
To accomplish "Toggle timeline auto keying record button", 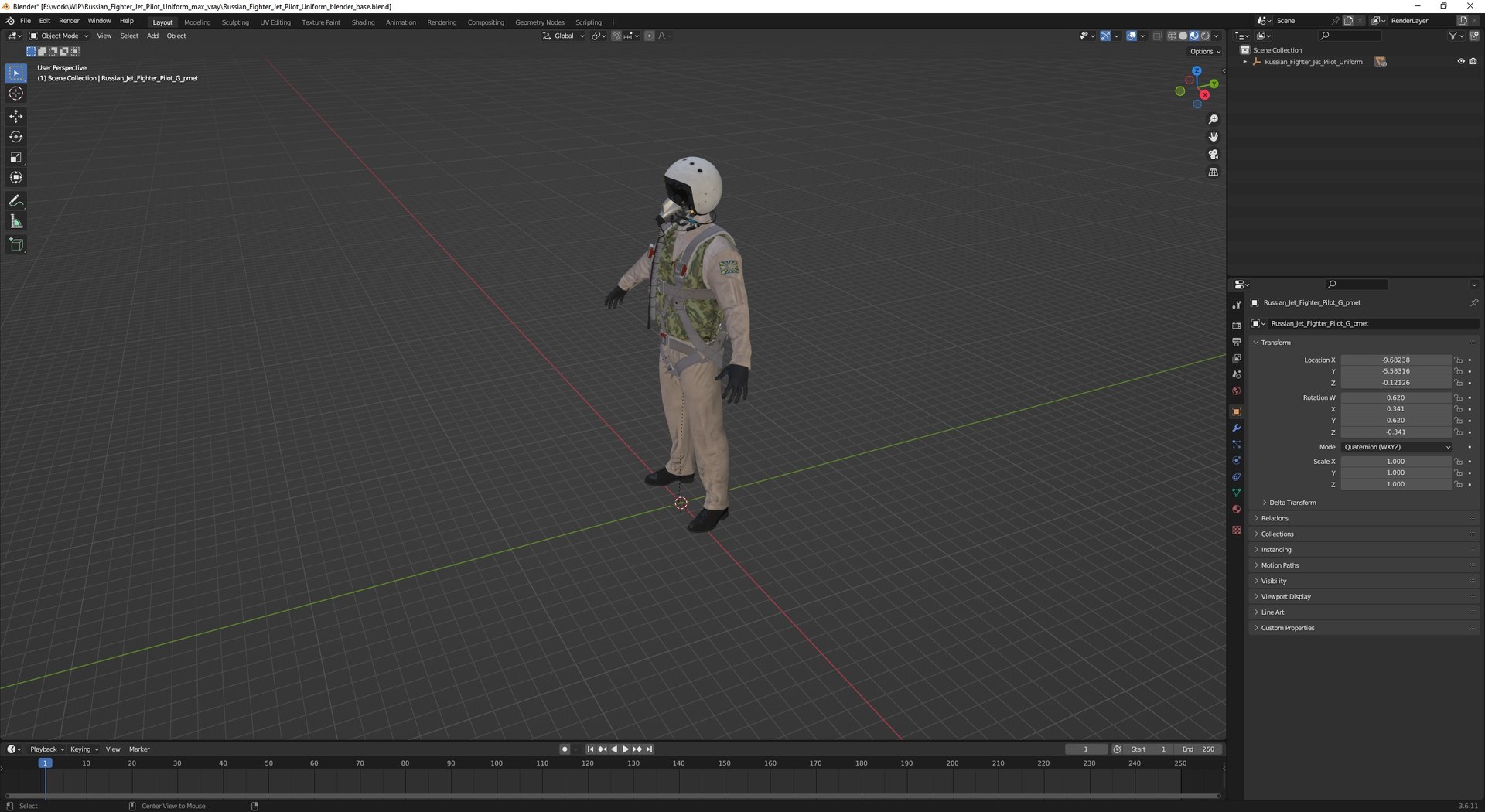I will tap(565, 749).
